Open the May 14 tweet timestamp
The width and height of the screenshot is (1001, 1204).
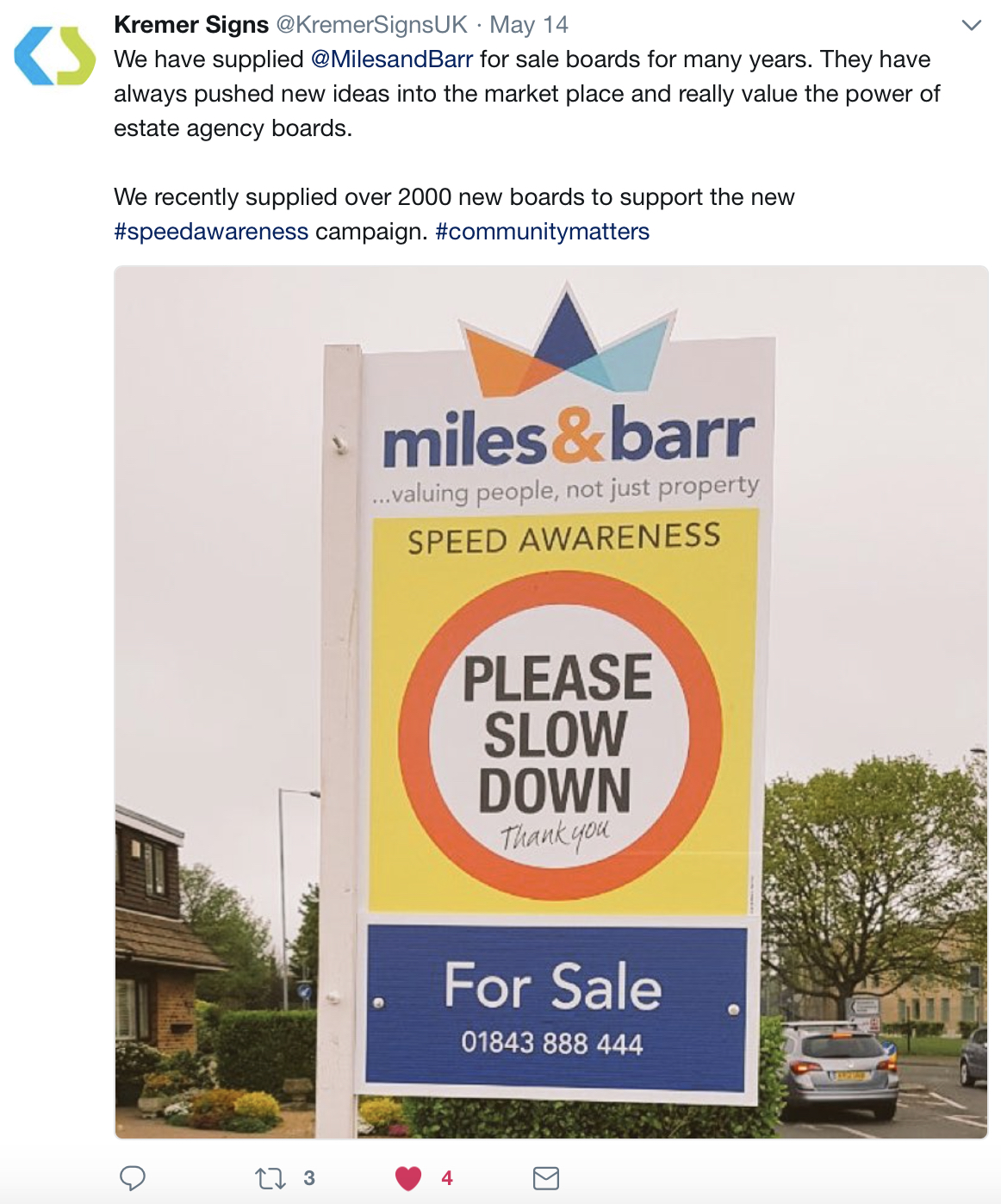(529, 24)
